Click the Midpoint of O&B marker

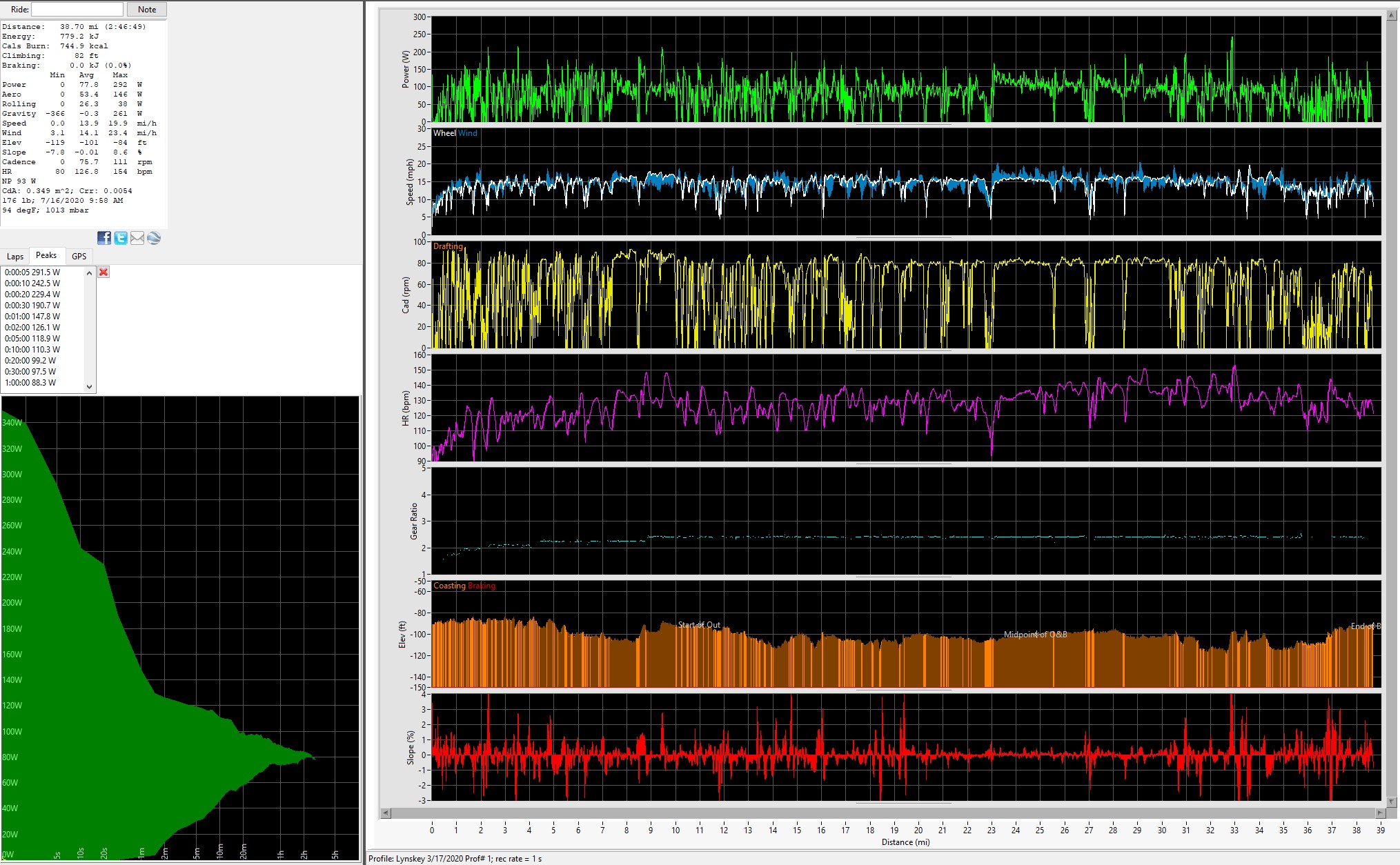pyautogui.click(x=1035, y=635)
